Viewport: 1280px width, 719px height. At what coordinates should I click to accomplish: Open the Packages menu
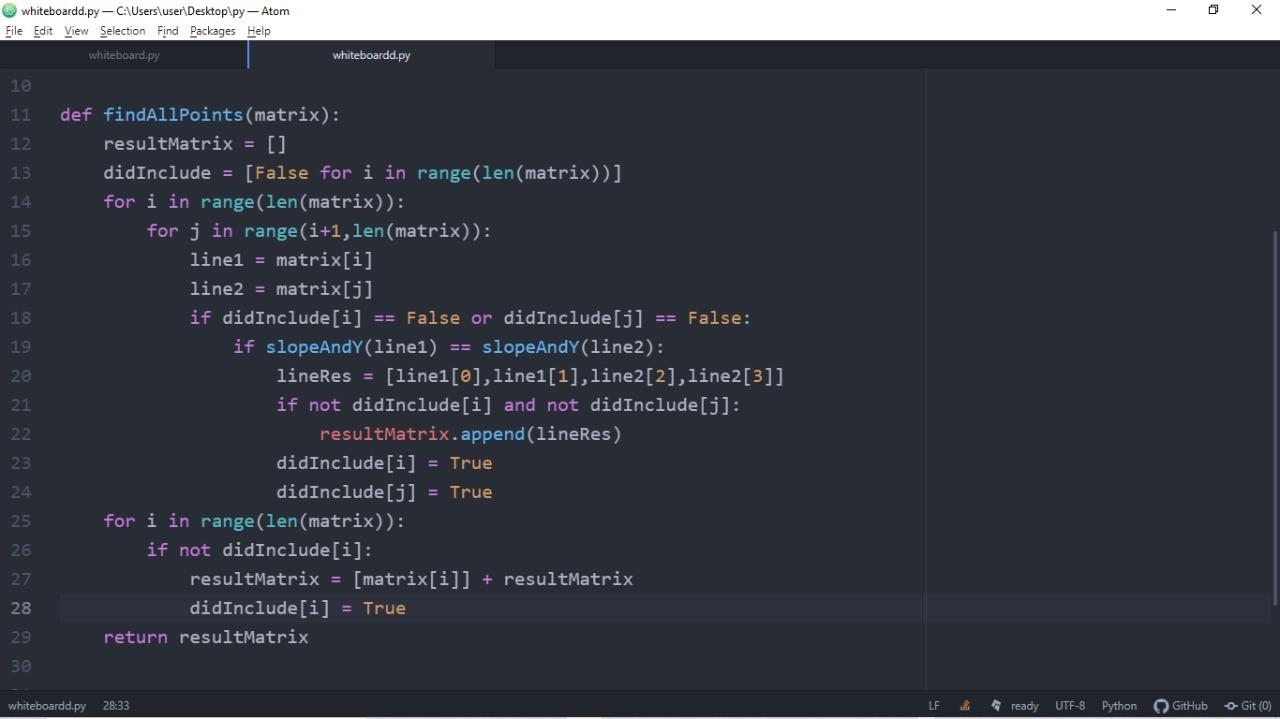(x=211, y=31)
